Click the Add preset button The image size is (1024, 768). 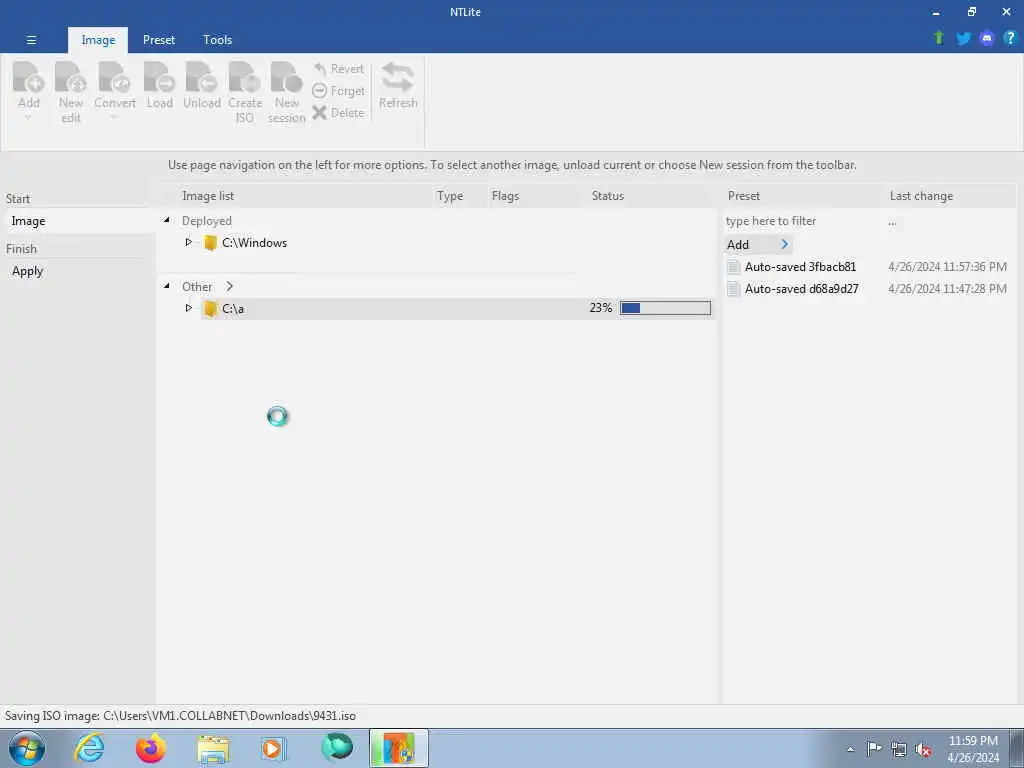tap(758, 245)
